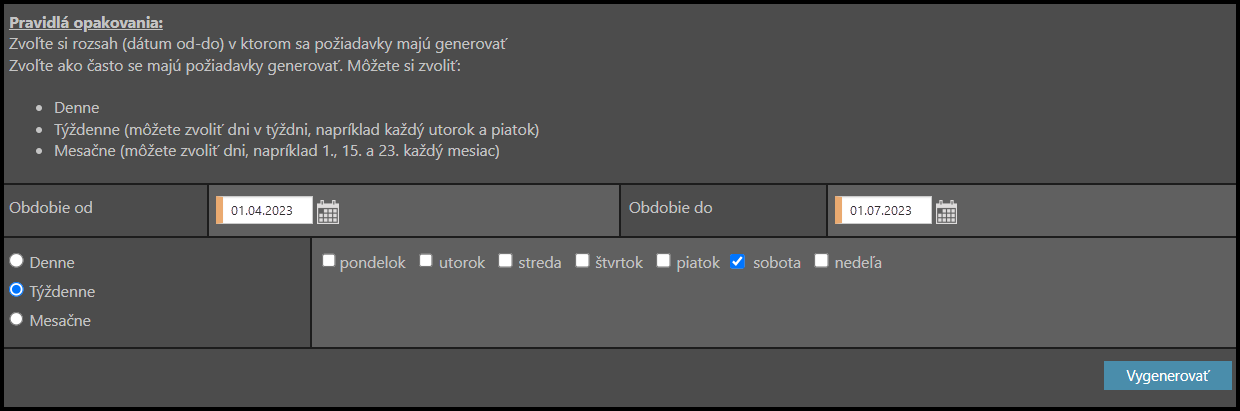The width and height of the screenshot is (1240, 411).
Task: Click the Pravidlá opakovania heading
Action: tap(85, 22)
